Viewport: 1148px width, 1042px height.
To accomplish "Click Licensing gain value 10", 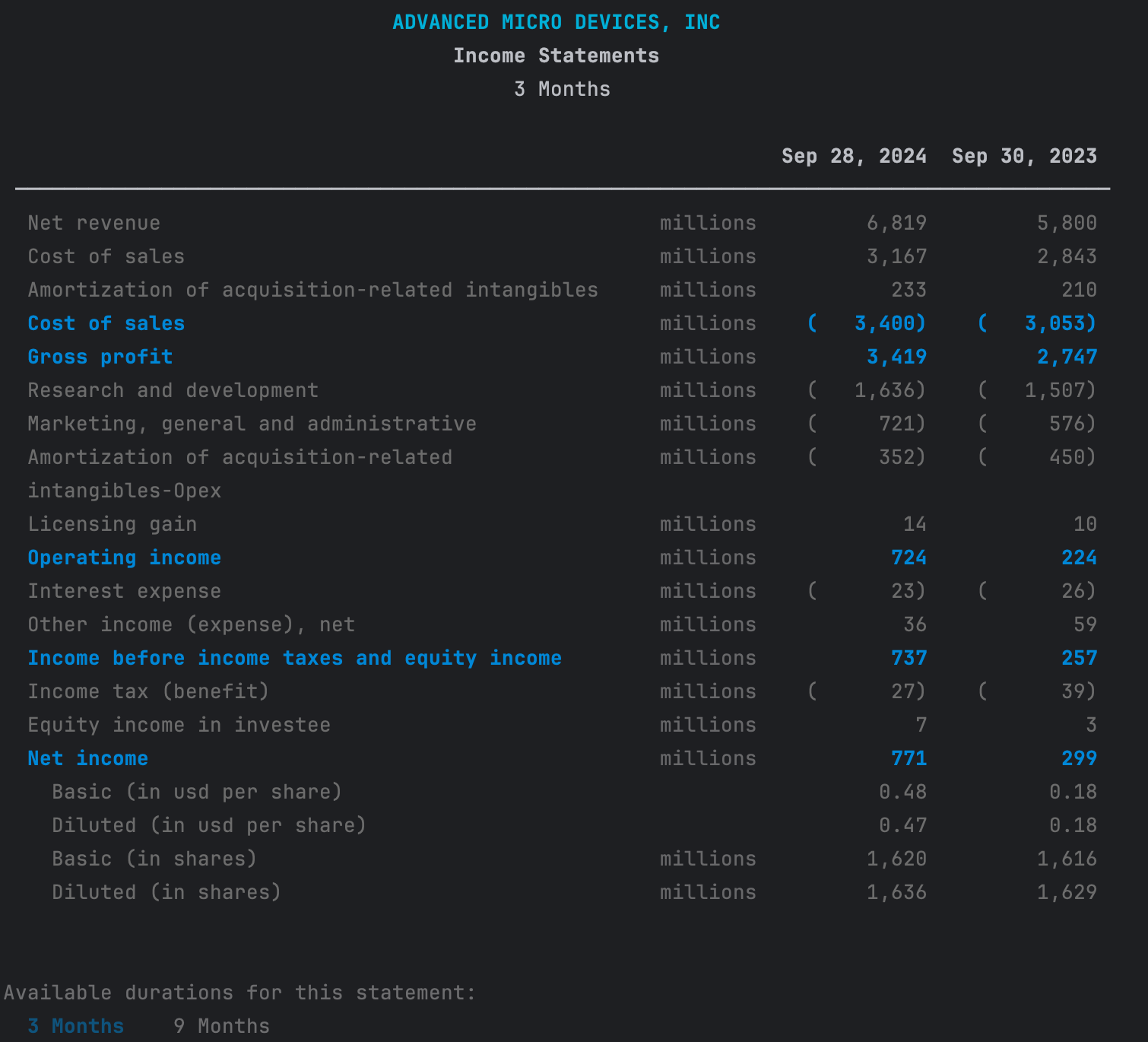I will click(1085, 524).
